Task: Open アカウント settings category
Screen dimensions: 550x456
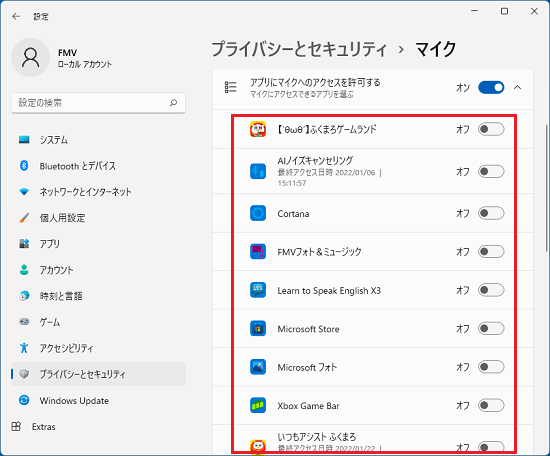Action: (98, 269)
